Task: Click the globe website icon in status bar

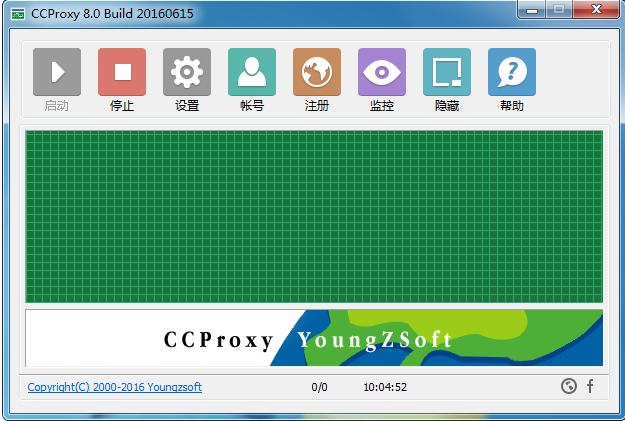Action: pyautogui.click(x=569, y=386)
